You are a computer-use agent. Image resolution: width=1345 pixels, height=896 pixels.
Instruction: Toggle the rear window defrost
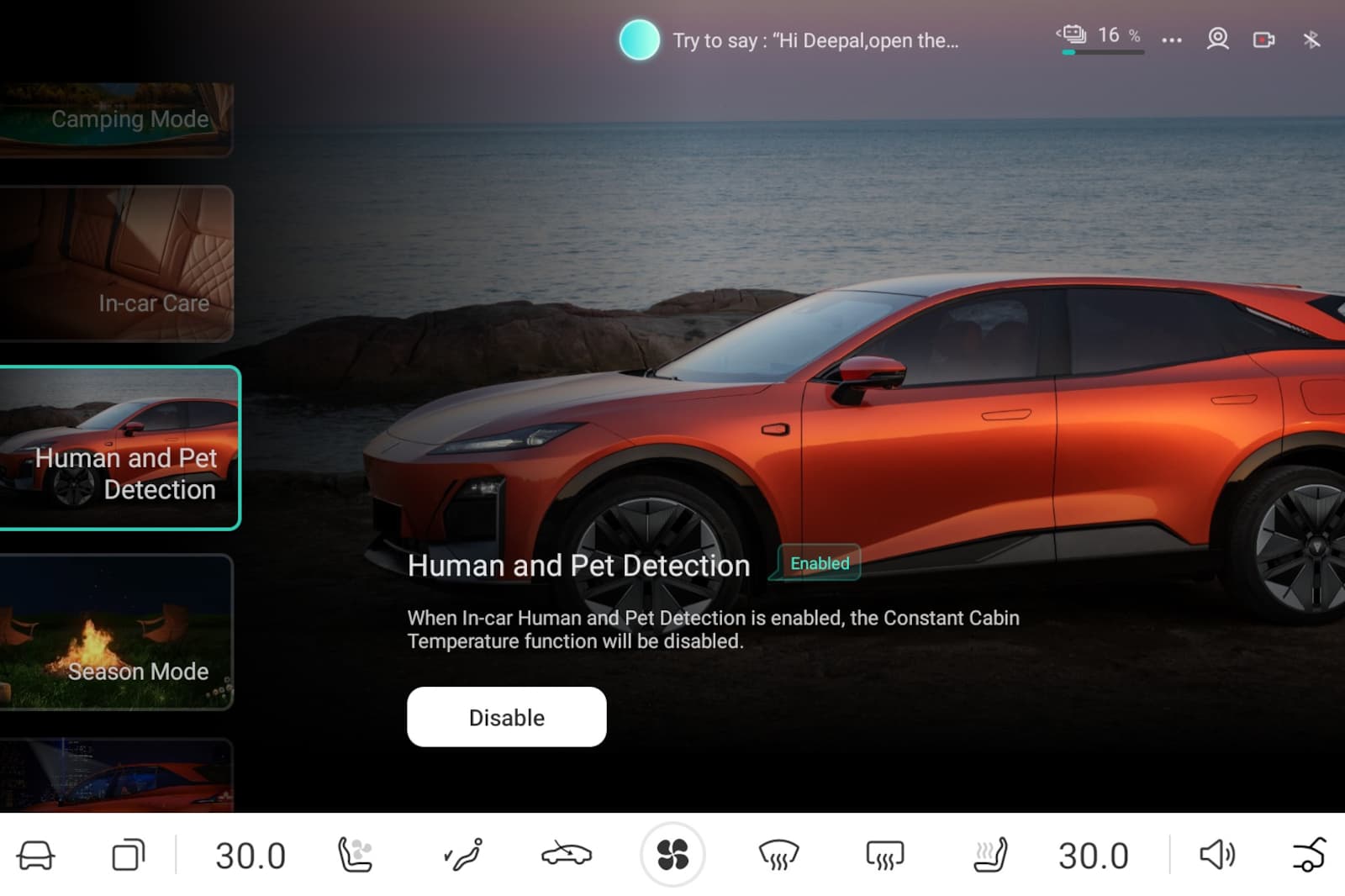pyautogui.click(x=884, y=855)
